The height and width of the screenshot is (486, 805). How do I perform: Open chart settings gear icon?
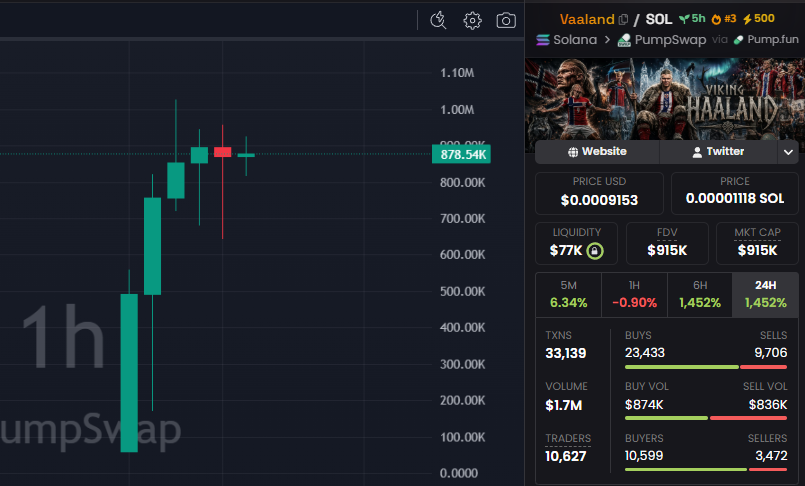click(472, 21)
